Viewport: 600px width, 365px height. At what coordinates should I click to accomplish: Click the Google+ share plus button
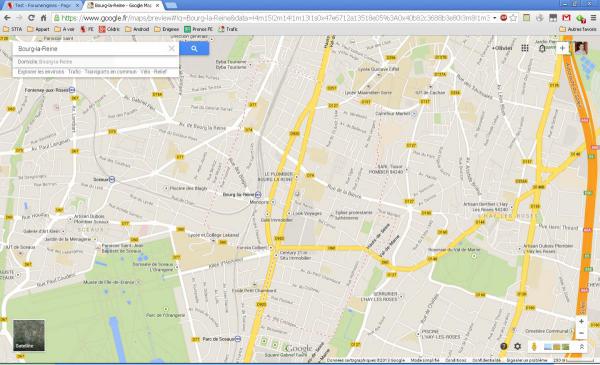(x=562, y=48)
